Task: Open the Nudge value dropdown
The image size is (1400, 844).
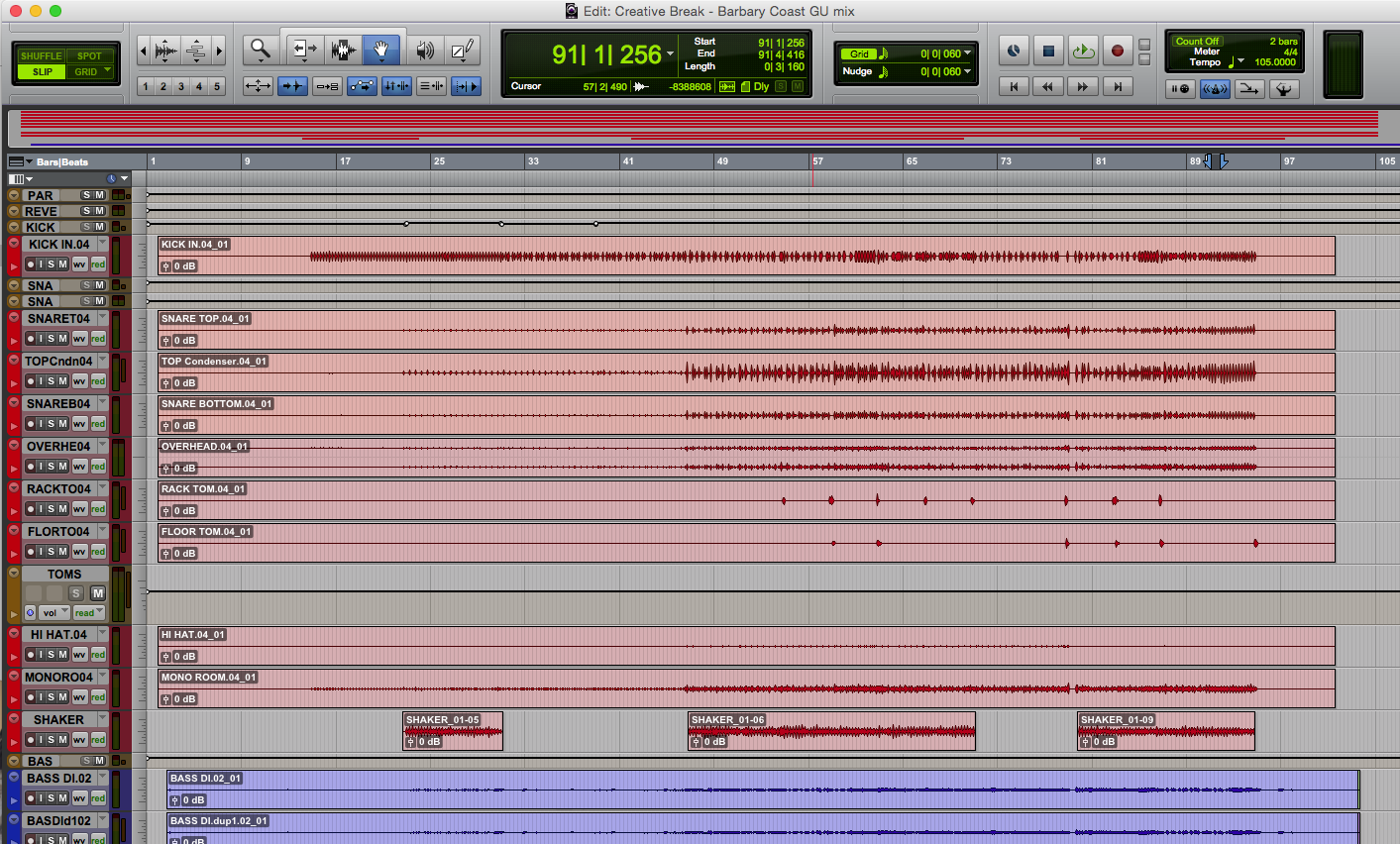Action: pos(968,71)
